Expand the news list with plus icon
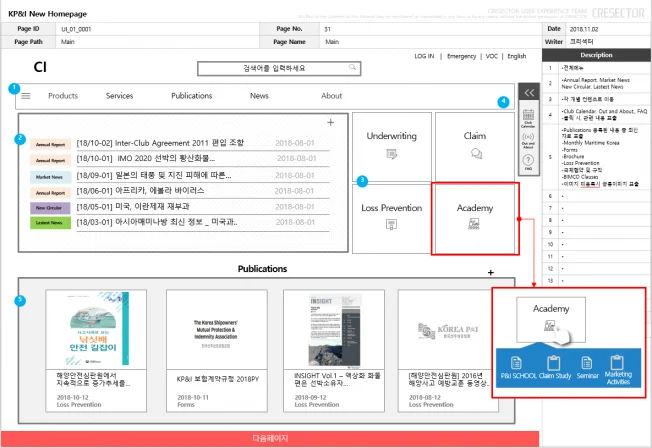Screen dimensions: 652x448 (331, 123)
